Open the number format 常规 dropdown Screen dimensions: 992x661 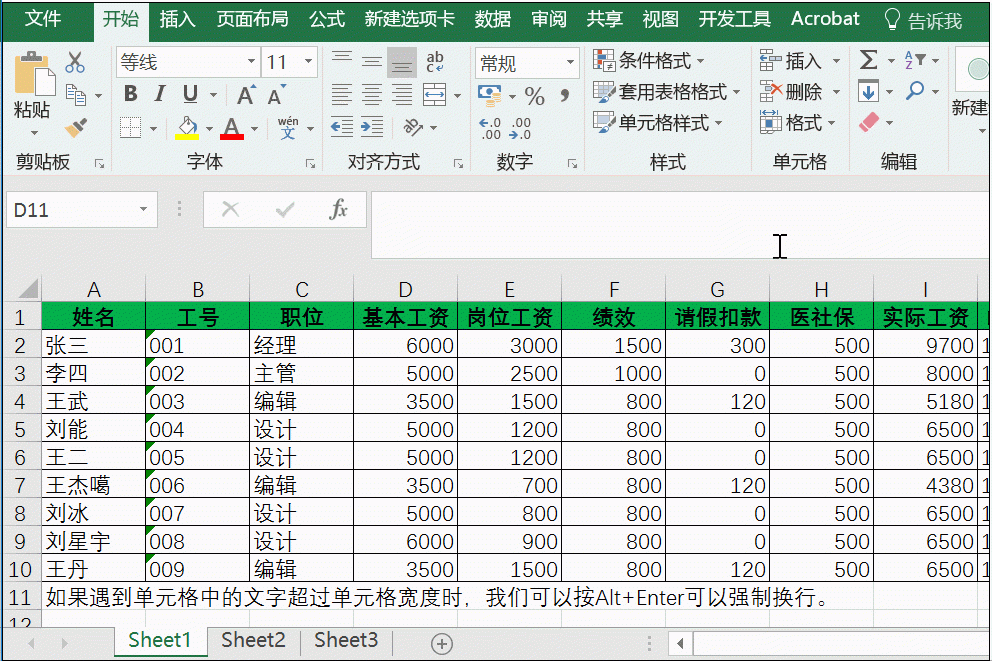[x=570, y=62]
